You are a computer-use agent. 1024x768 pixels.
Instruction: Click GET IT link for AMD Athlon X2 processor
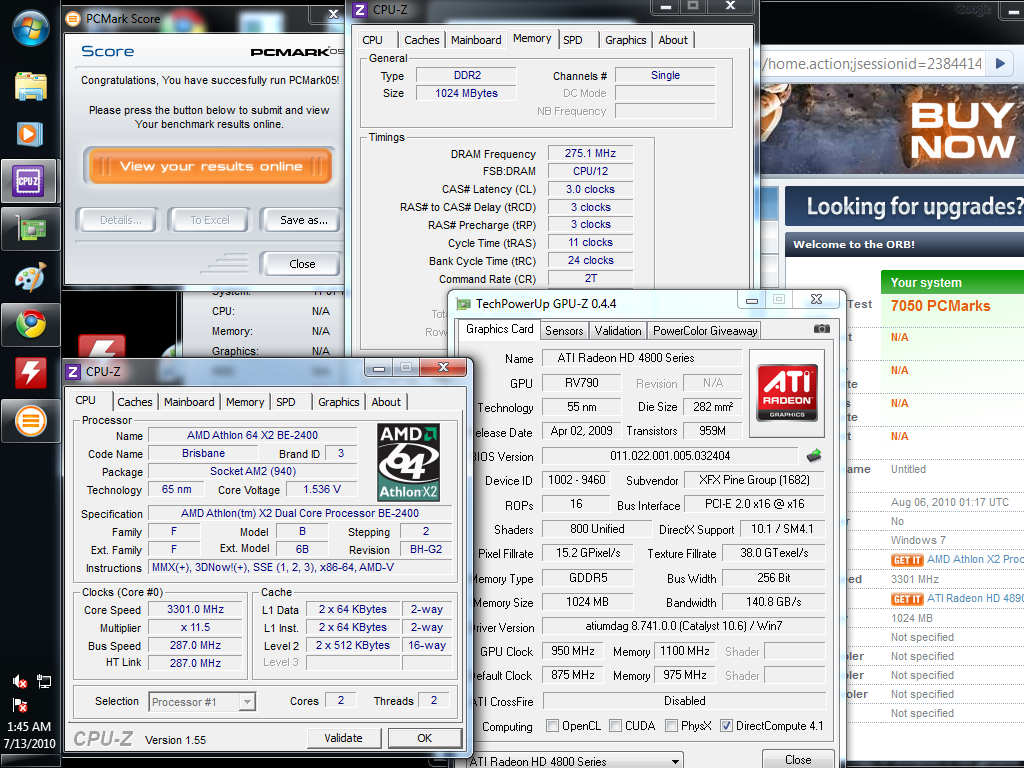point(908,560)
